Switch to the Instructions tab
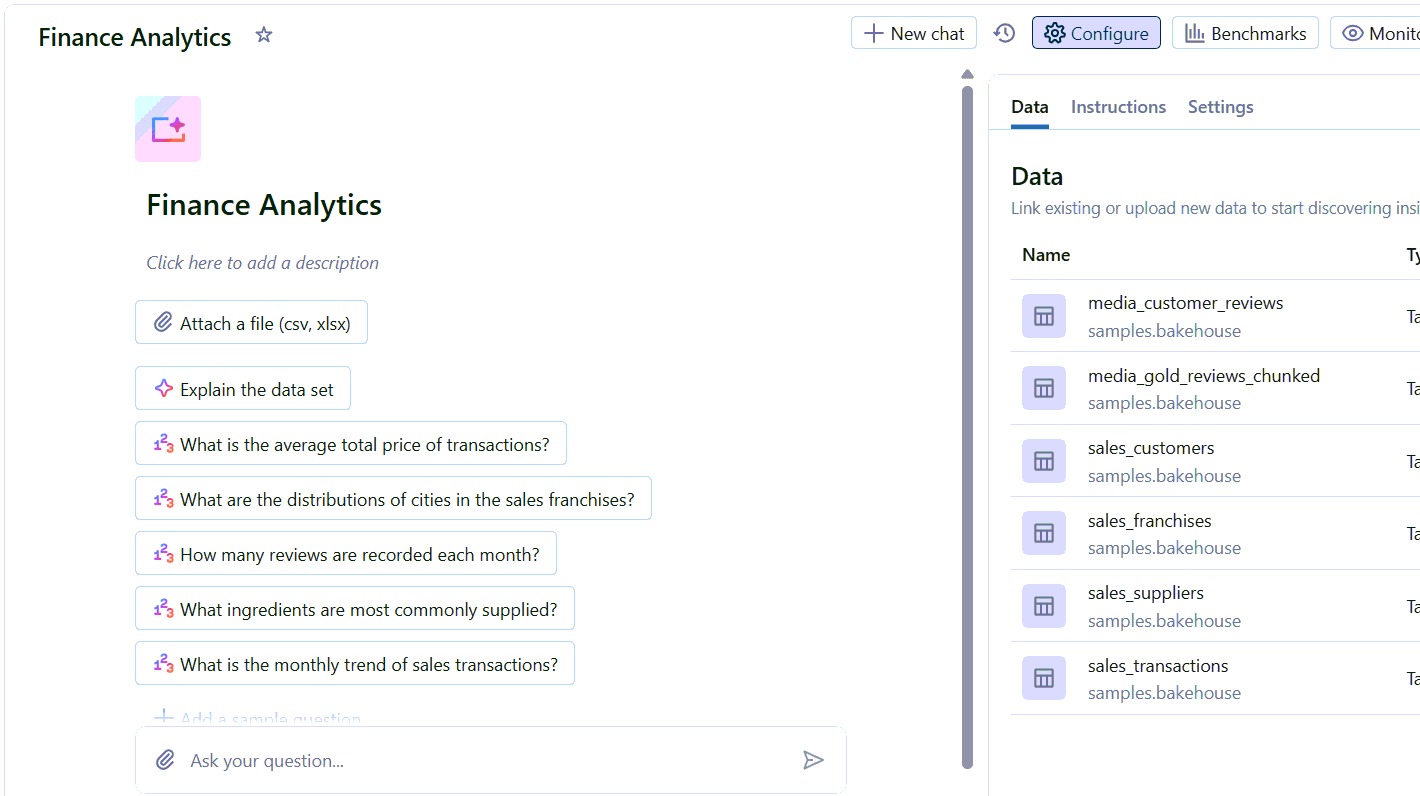This screenshot has width=1420, height=796. 1118,106
